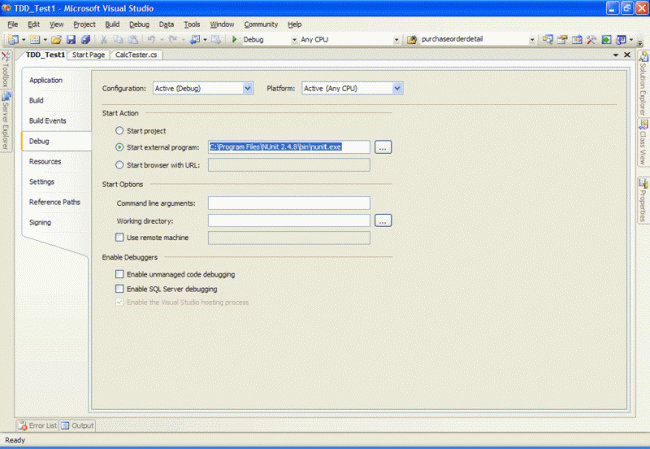Click the Find in Files icon

[x=412, y=39]
